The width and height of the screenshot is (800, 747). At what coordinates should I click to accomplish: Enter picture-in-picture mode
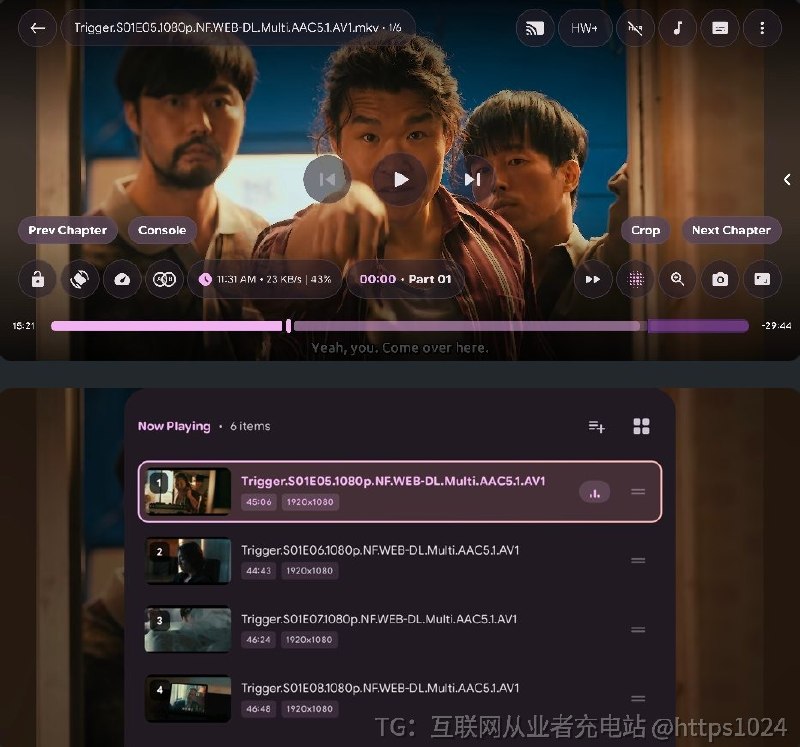[762, 279]
